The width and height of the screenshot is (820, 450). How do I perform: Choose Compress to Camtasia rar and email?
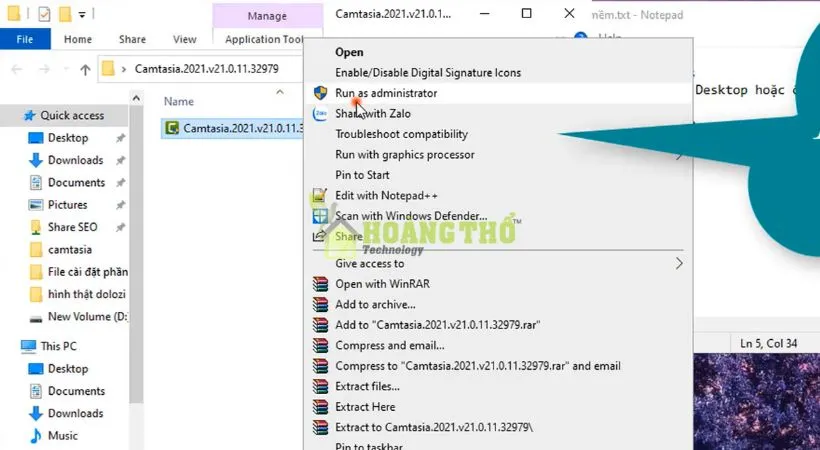[478, 366]
